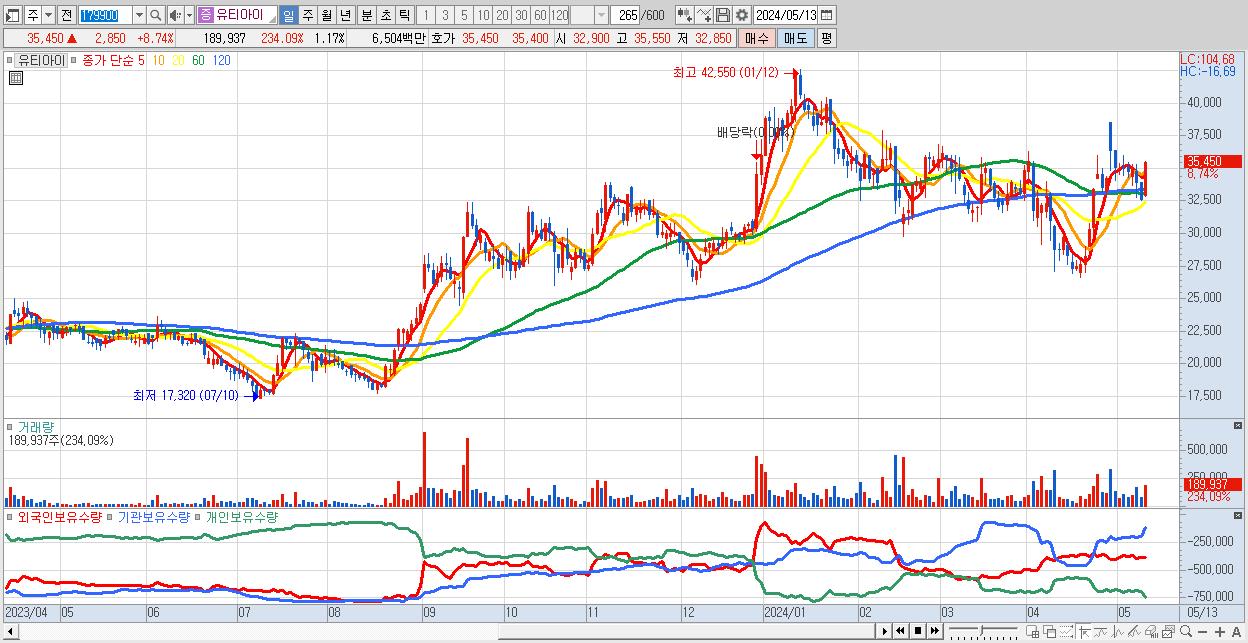
Task: Click the chart settings window icon
Action: 1168,632
